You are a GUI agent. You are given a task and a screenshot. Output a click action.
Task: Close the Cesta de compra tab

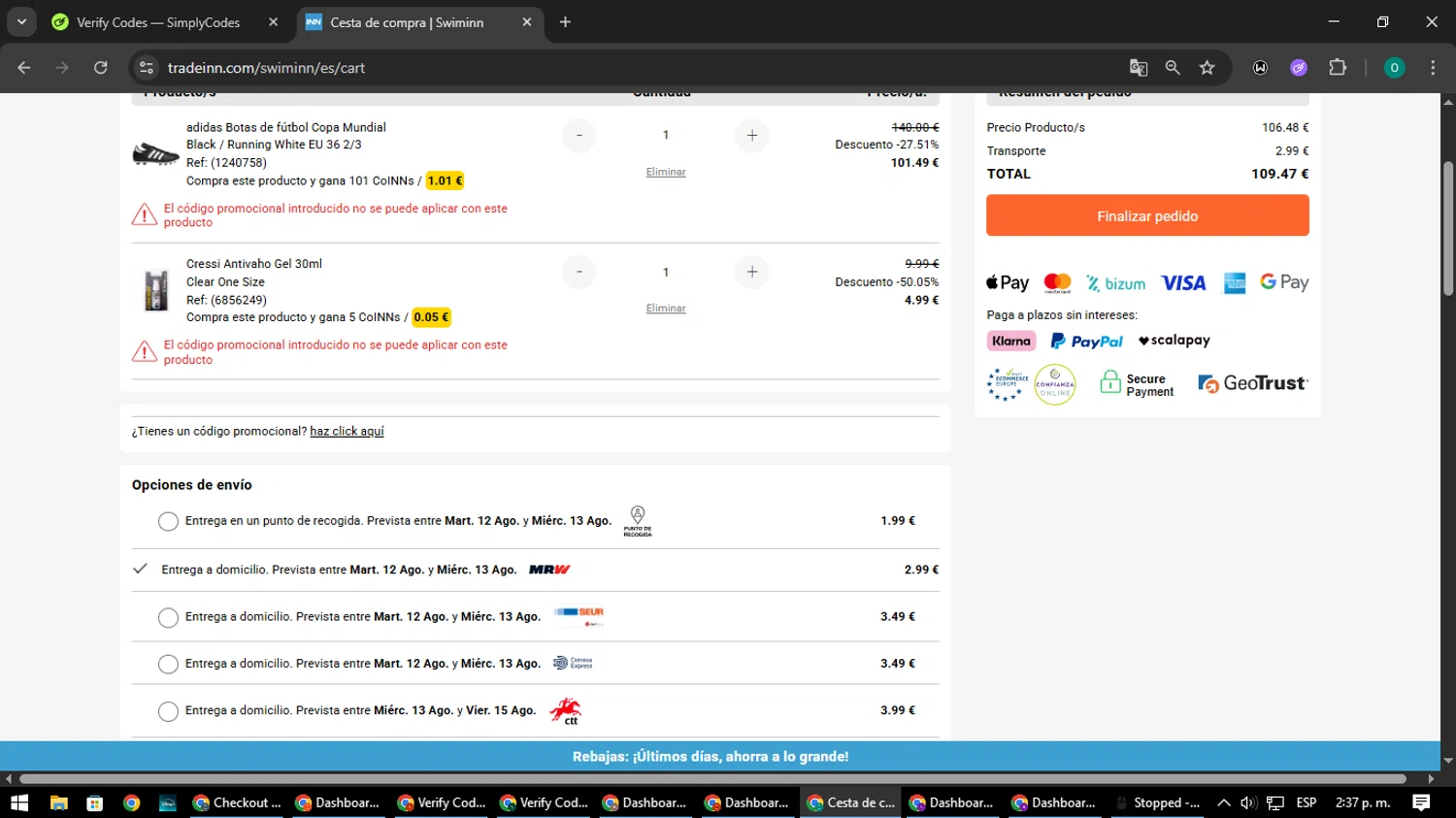click(x=527, y=22)
